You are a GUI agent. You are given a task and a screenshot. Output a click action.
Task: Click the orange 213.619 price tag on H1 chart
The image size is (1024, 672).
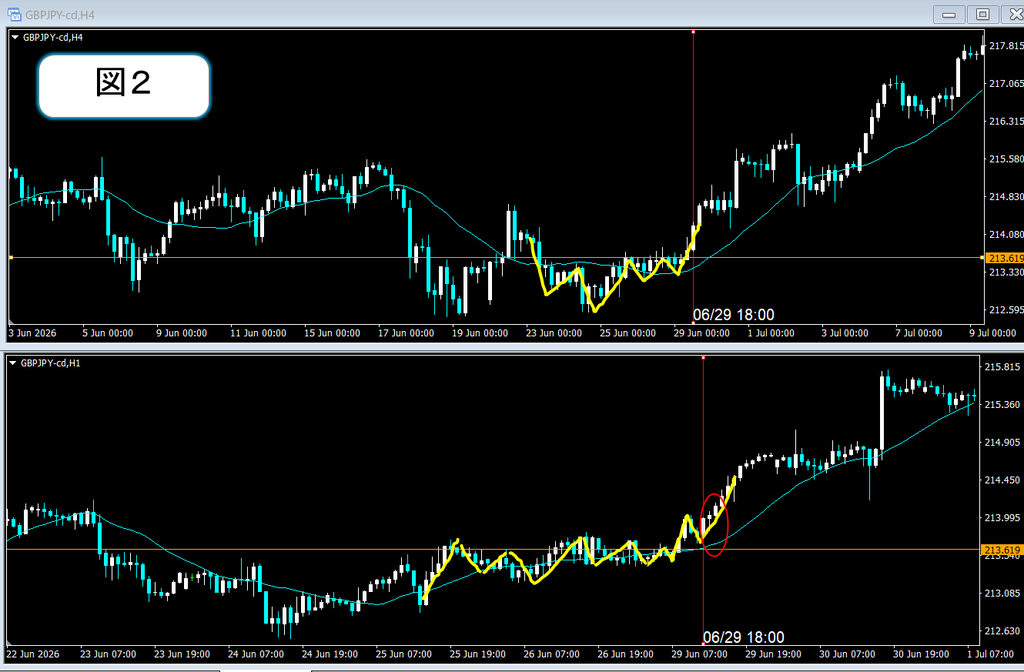(1003, 550)
